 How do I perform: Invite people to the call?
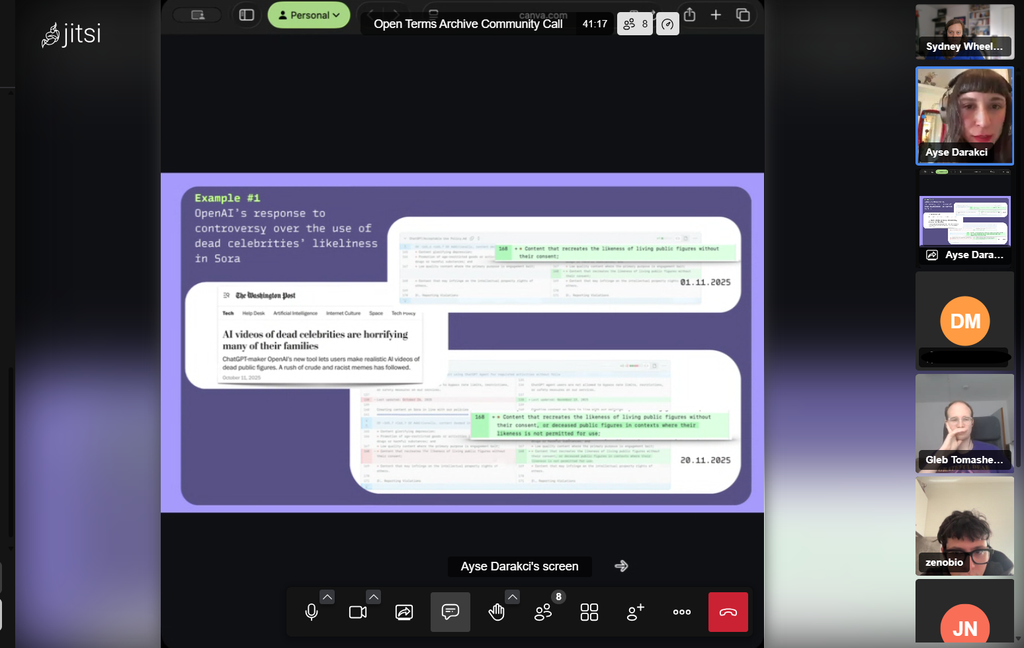pos(635,612)
